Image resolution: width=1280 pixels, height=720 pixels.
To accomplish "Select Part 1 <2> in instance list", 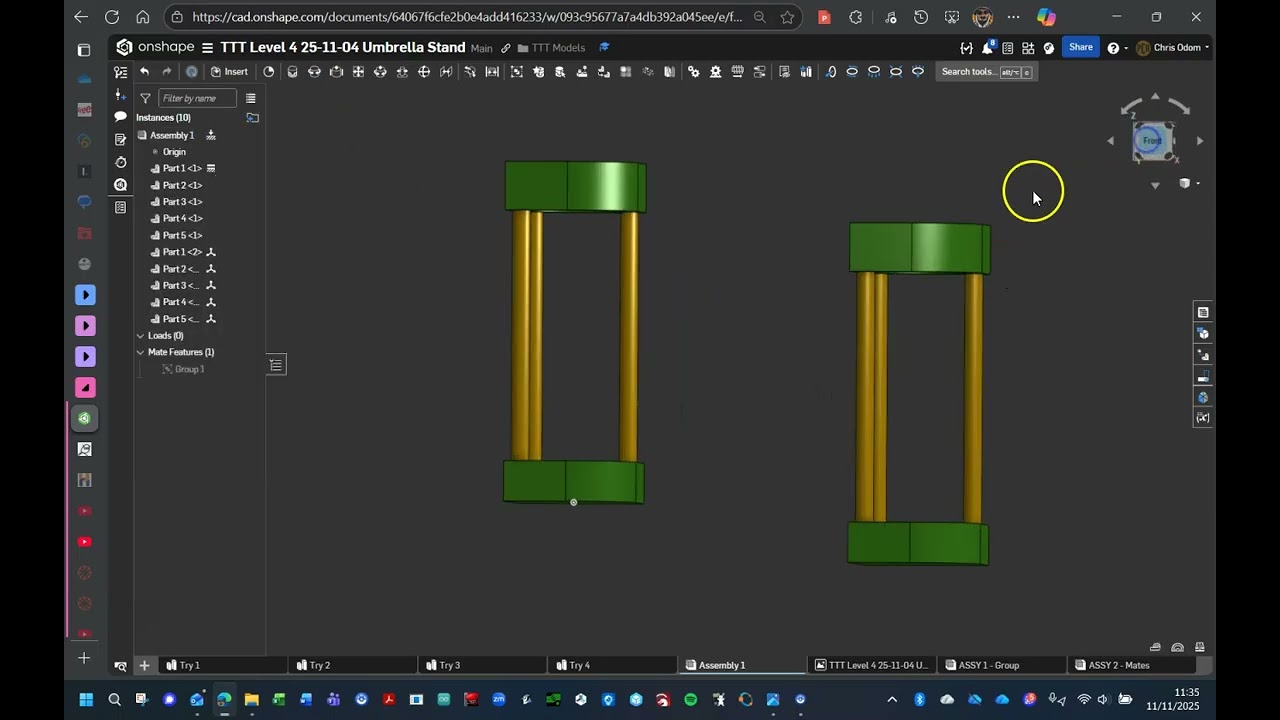I will 182,252.
